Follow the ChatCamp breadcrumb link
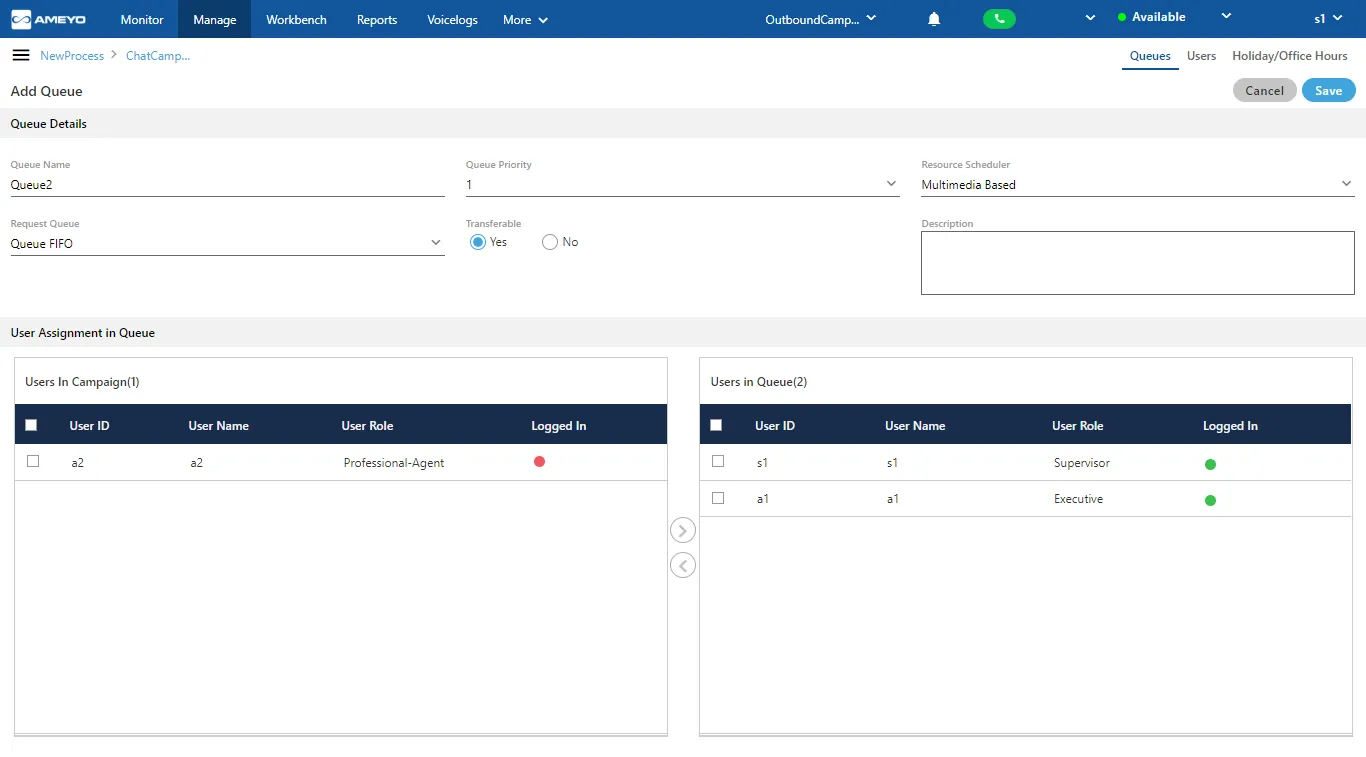The width and height of the screenshot is (1366, 757). [158, 56]
